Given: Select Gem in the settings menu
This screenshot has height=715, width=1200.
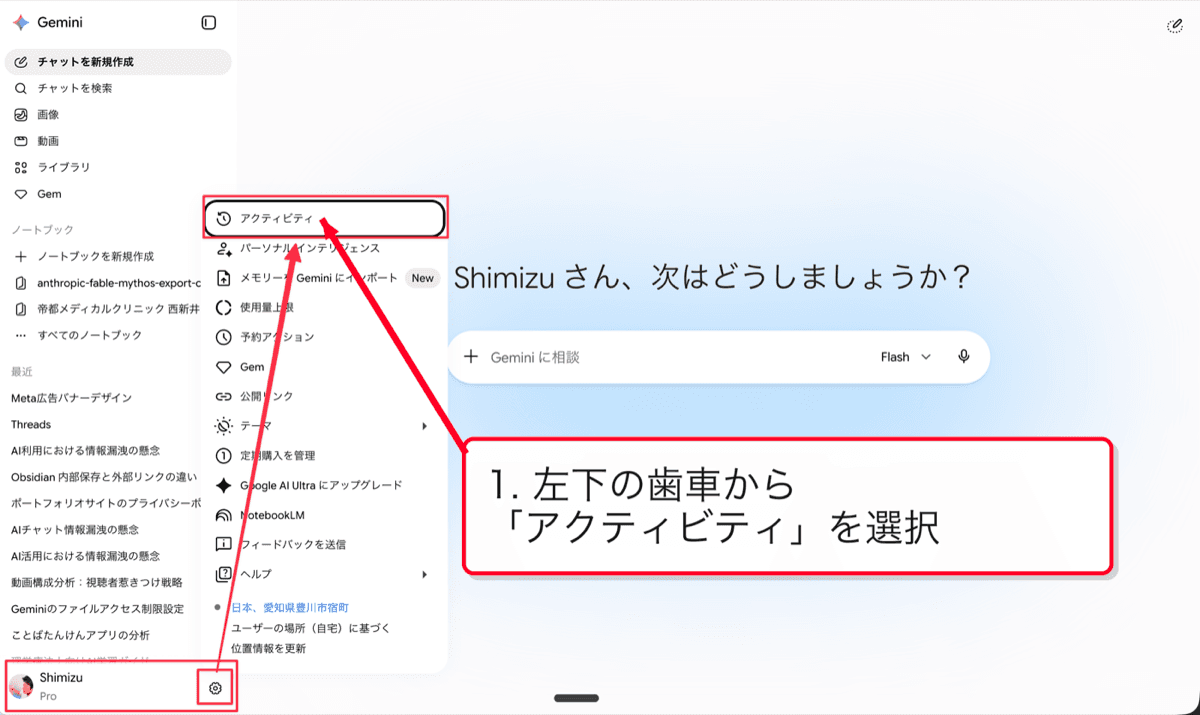Looking at the screenshot, I should pos(325,367).
